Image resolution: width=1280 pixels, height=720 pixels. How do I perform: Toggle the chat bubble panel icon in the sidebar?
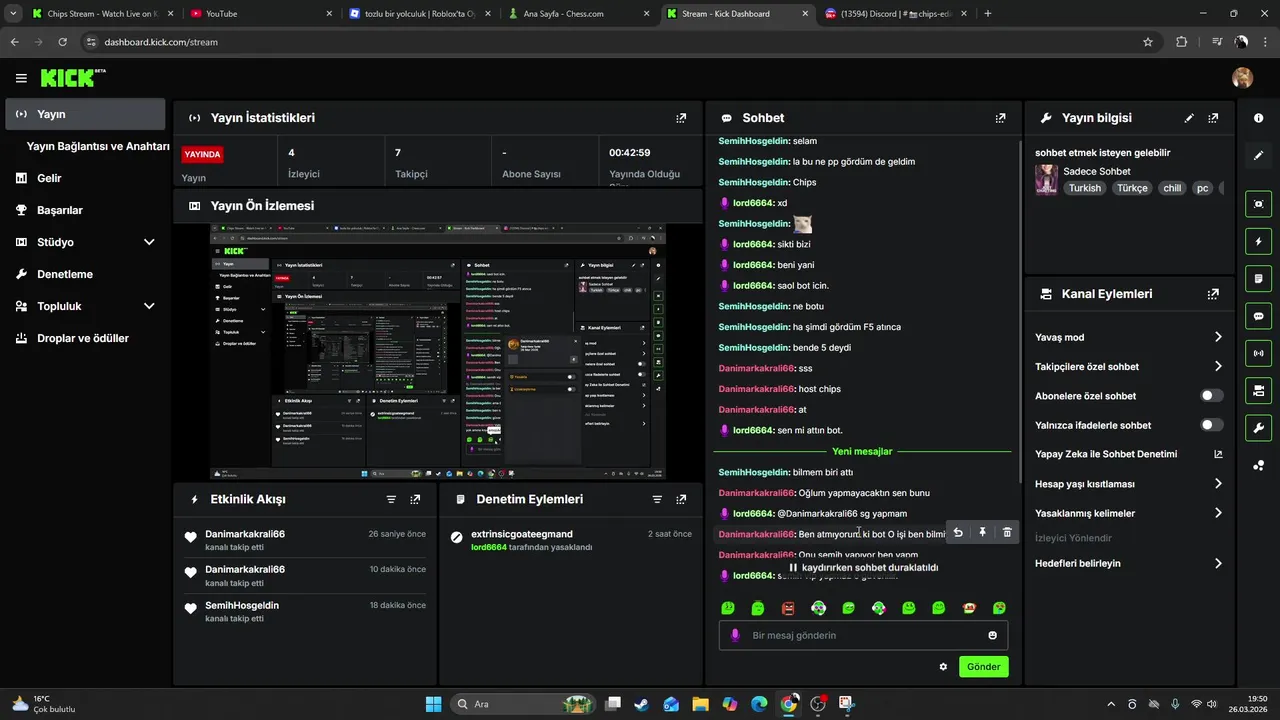pyautogui.click(x=1258, y=315)
